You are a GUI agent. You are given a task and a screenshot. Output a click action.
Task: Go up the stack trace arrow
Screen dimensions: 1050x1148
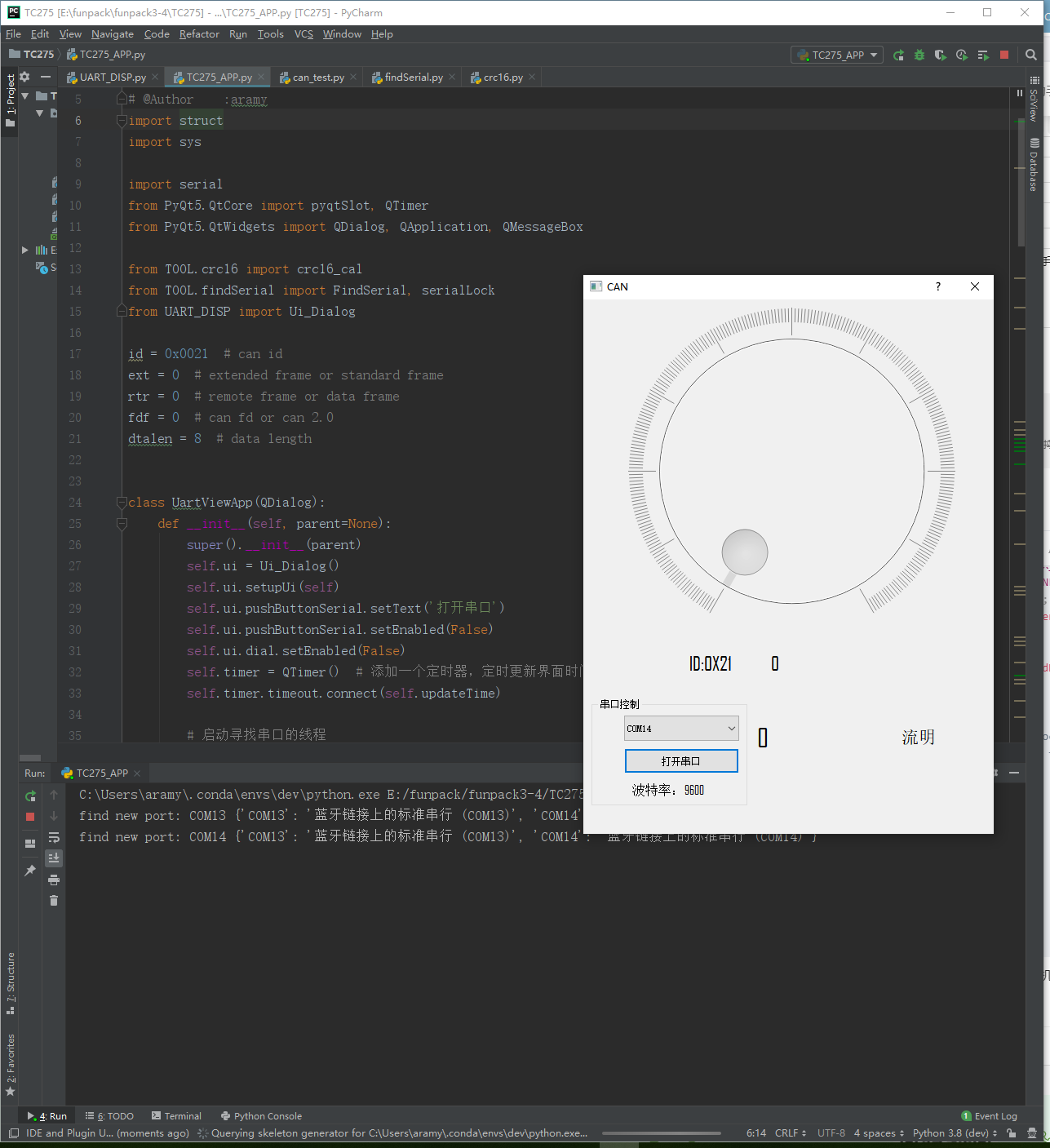(54, 795)
